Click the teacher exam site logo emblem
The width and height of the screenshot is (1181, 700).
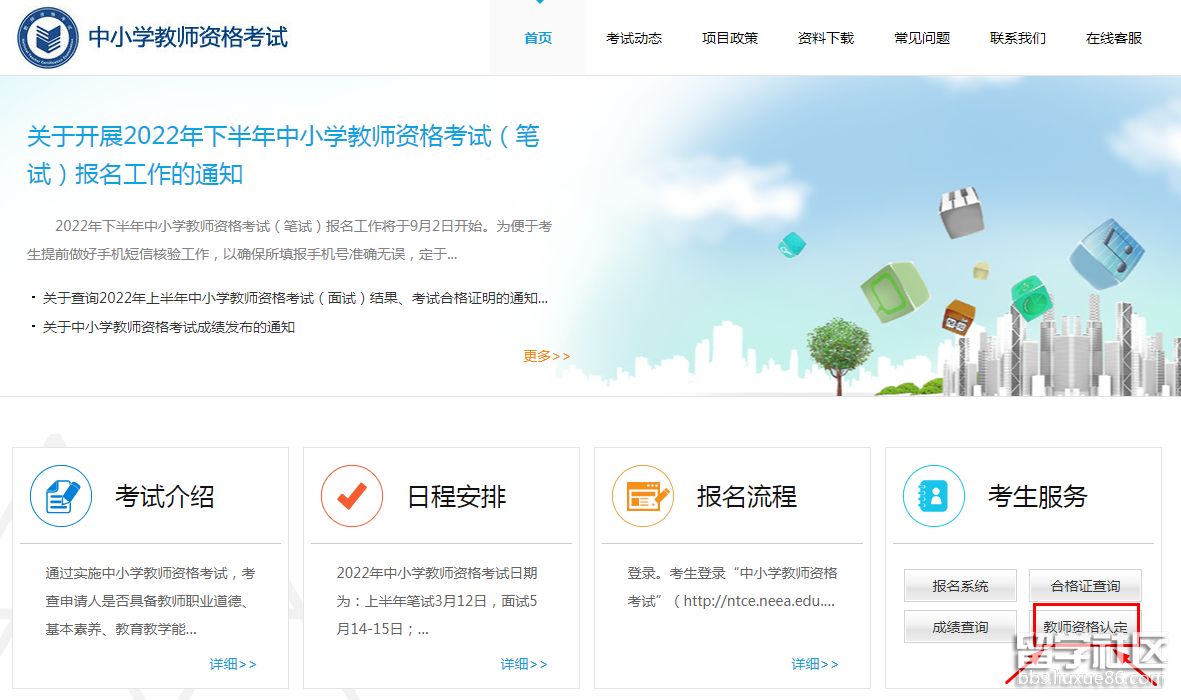[x=44, y=37]
